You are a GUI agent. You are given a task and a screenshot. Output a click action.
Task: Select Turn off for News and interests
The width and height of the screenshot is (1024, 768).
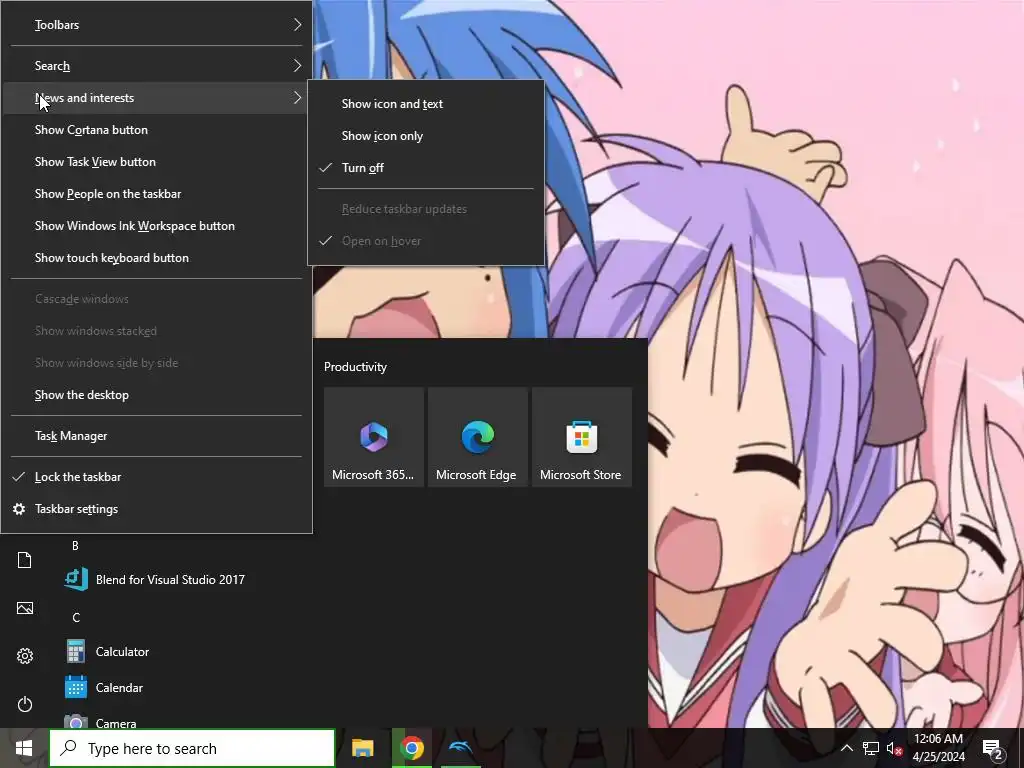tap(426, 168)
